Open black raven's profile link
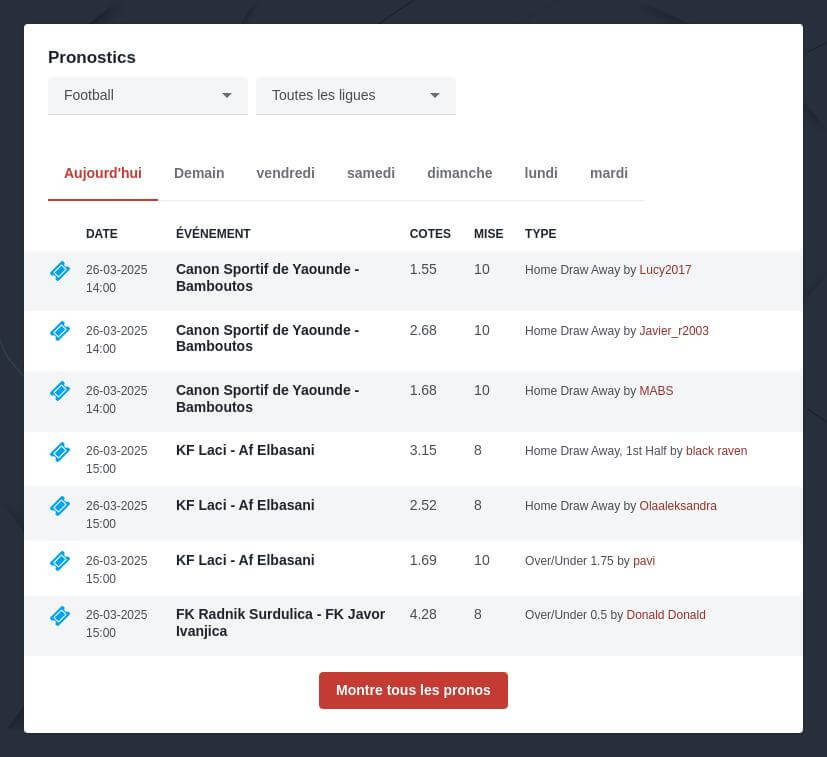The width and height of the screenshot is (827, 757). [716, 451]
